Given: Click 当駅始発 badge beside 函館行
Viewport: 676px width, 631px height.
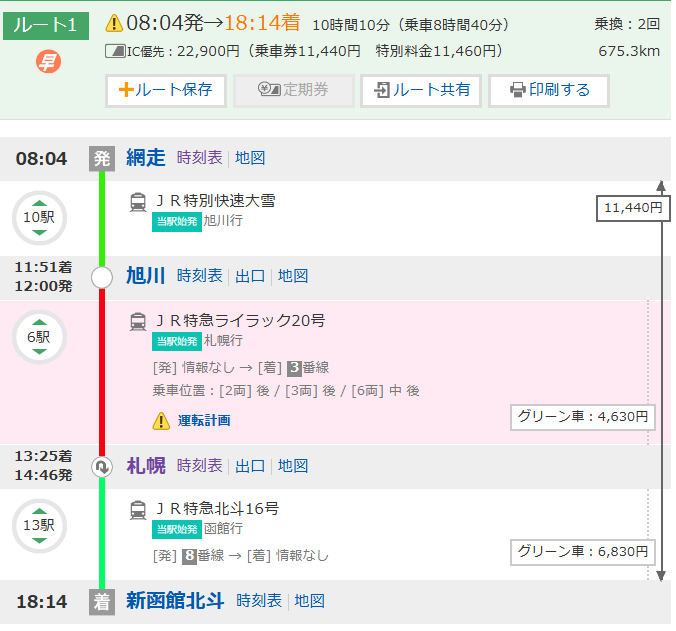Looking at the screenshot, I should (177, 529).
